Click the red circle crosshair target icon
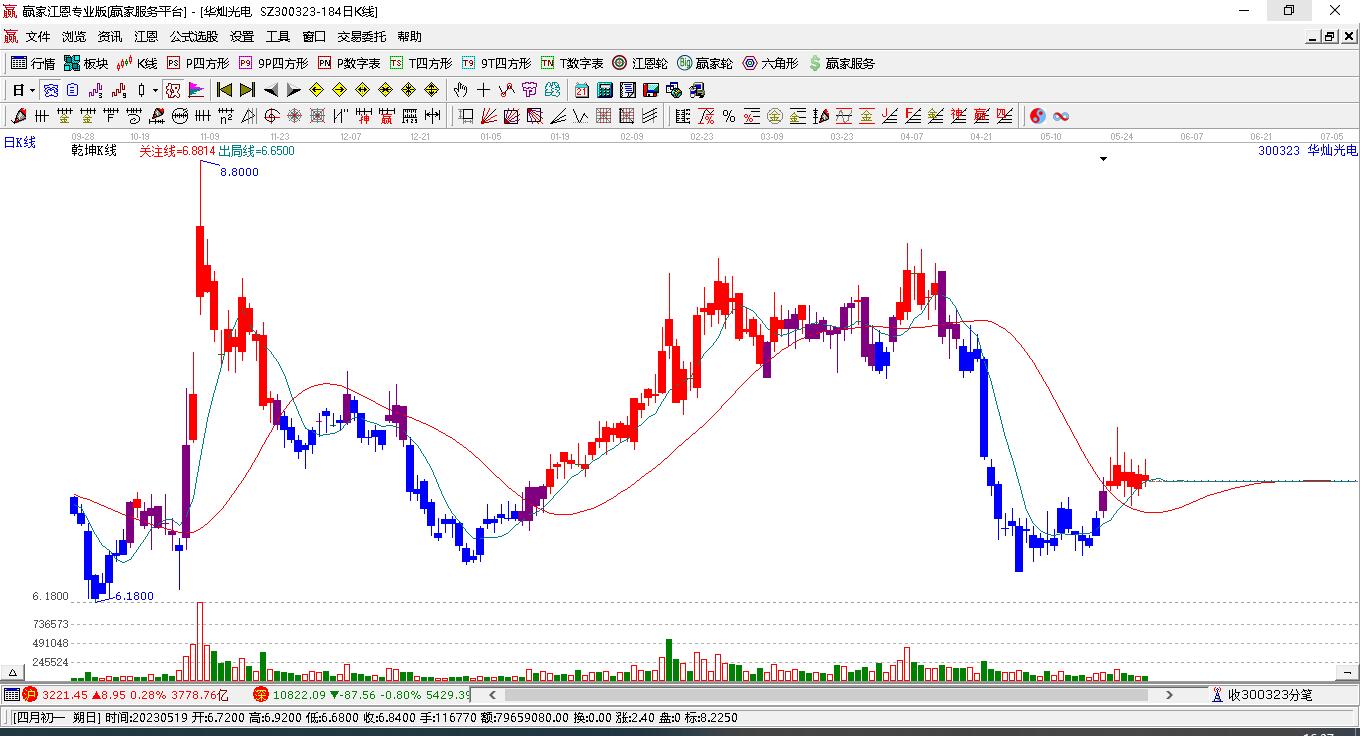This screenshot has width=1360, height=736. point(271,116)
